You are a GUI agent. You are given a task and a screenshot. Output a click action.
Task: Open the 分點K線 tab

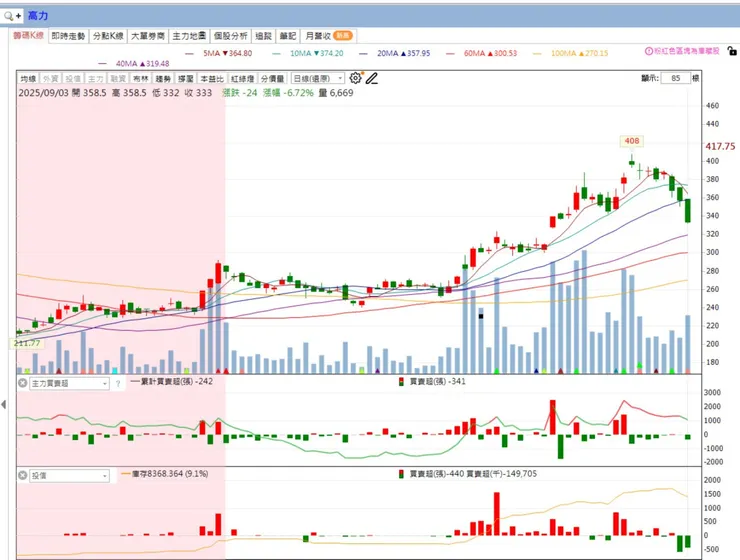pyautogui.click(x=108, y=36)
